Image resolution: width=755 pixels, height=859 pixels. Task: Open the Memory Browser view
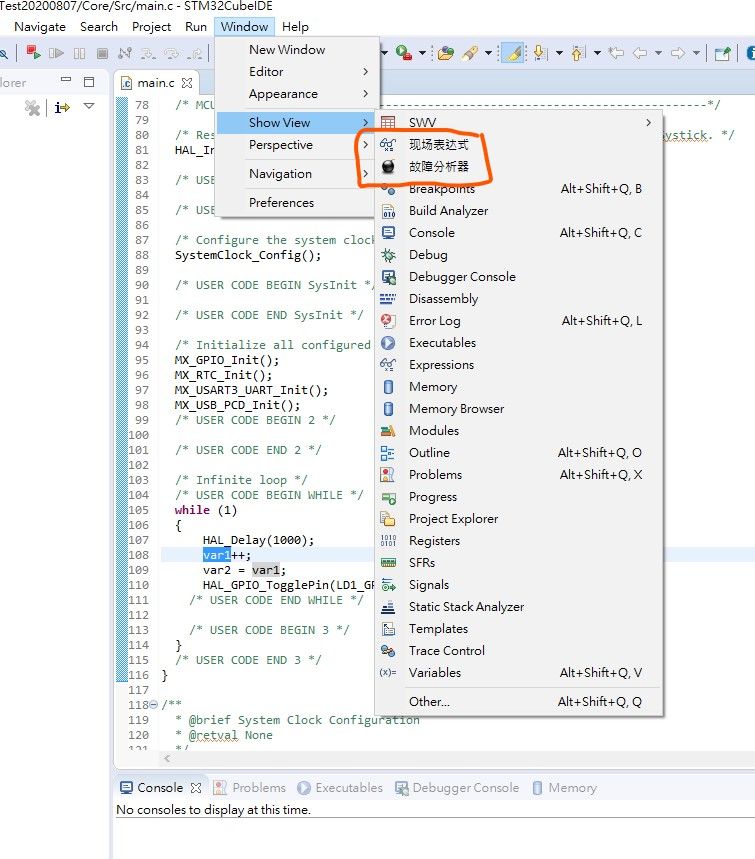click(x=518, y=409)
